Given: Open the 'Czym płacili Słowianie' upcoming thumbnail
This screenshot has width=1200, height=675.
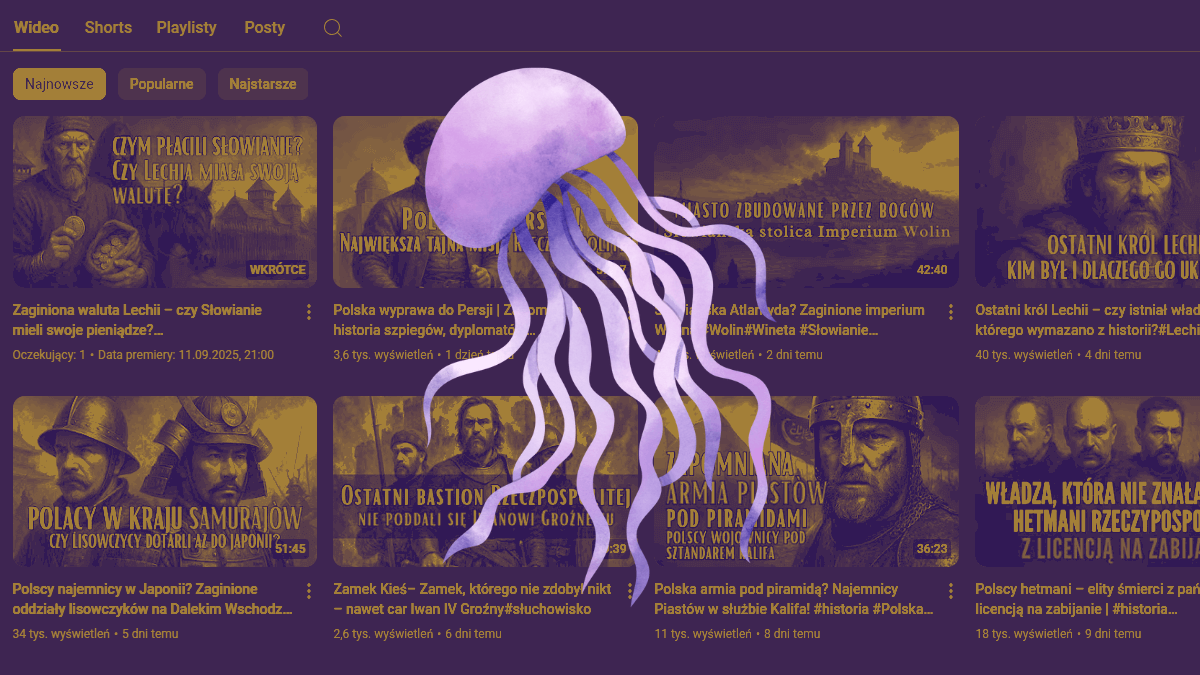Looking at the screenshot, I should point(164,201).
